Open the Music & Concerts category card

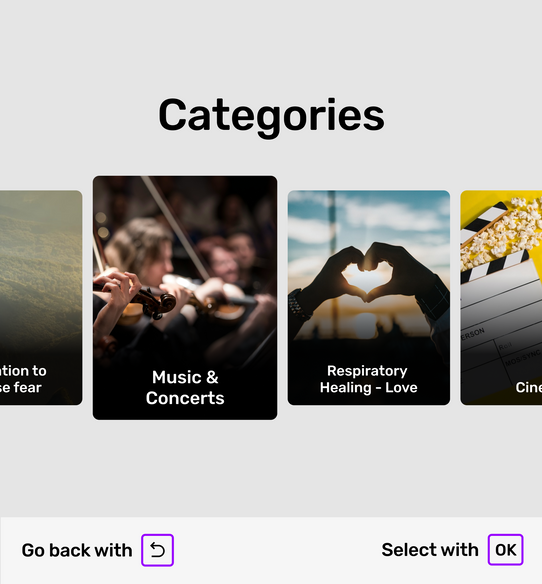point(185,298)
